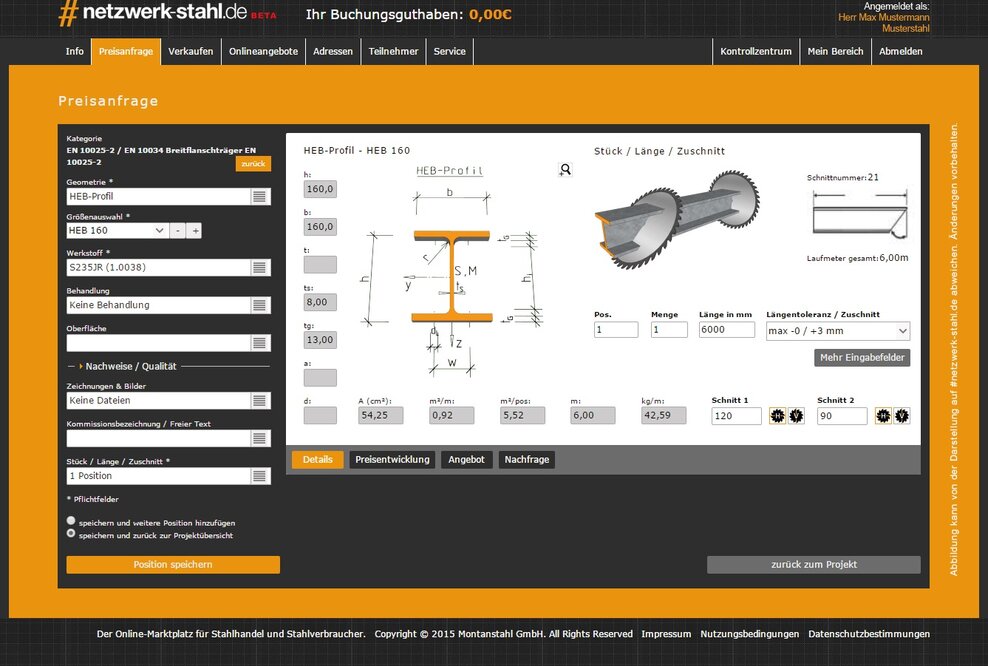This screenshot has width=988, height=666.
Task: Select the V saw icon for Schnitt 2
Action: (902, 416)
